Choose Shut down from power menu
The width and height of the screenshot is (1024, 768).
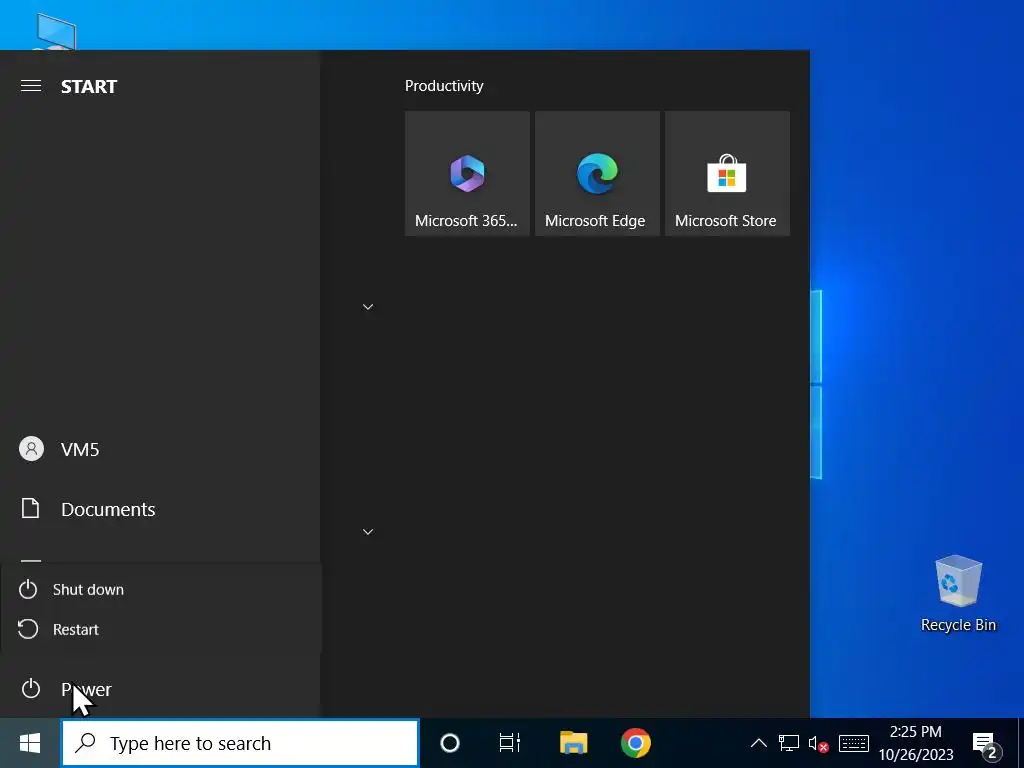point(161,590)
